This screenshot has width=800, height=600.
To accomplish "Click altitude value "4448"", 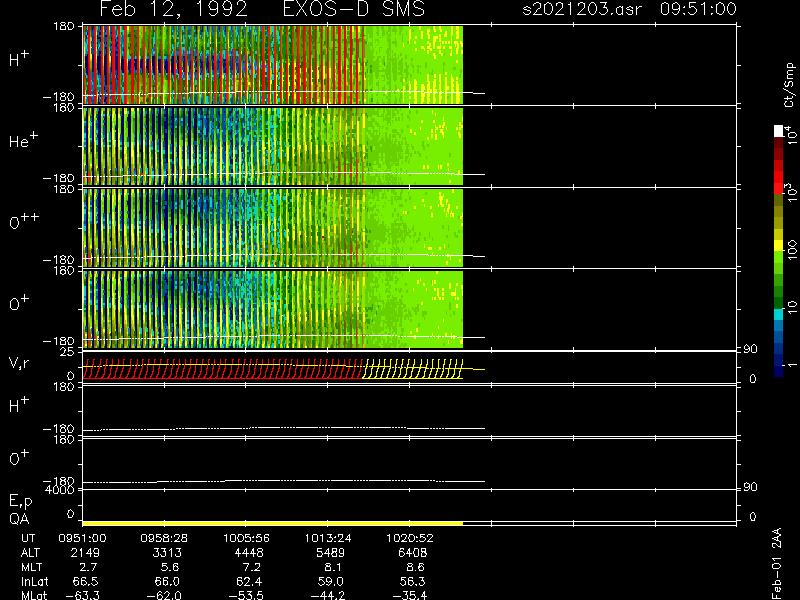I will pyautogui.click(x=249, y=553).
